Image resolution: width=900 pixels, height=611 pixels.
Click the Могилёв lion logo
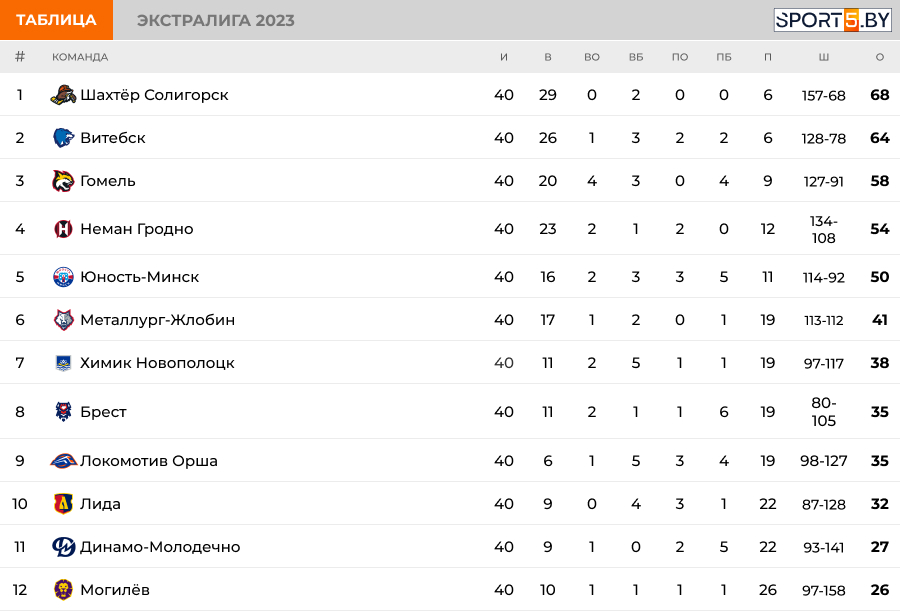[63, 590]
